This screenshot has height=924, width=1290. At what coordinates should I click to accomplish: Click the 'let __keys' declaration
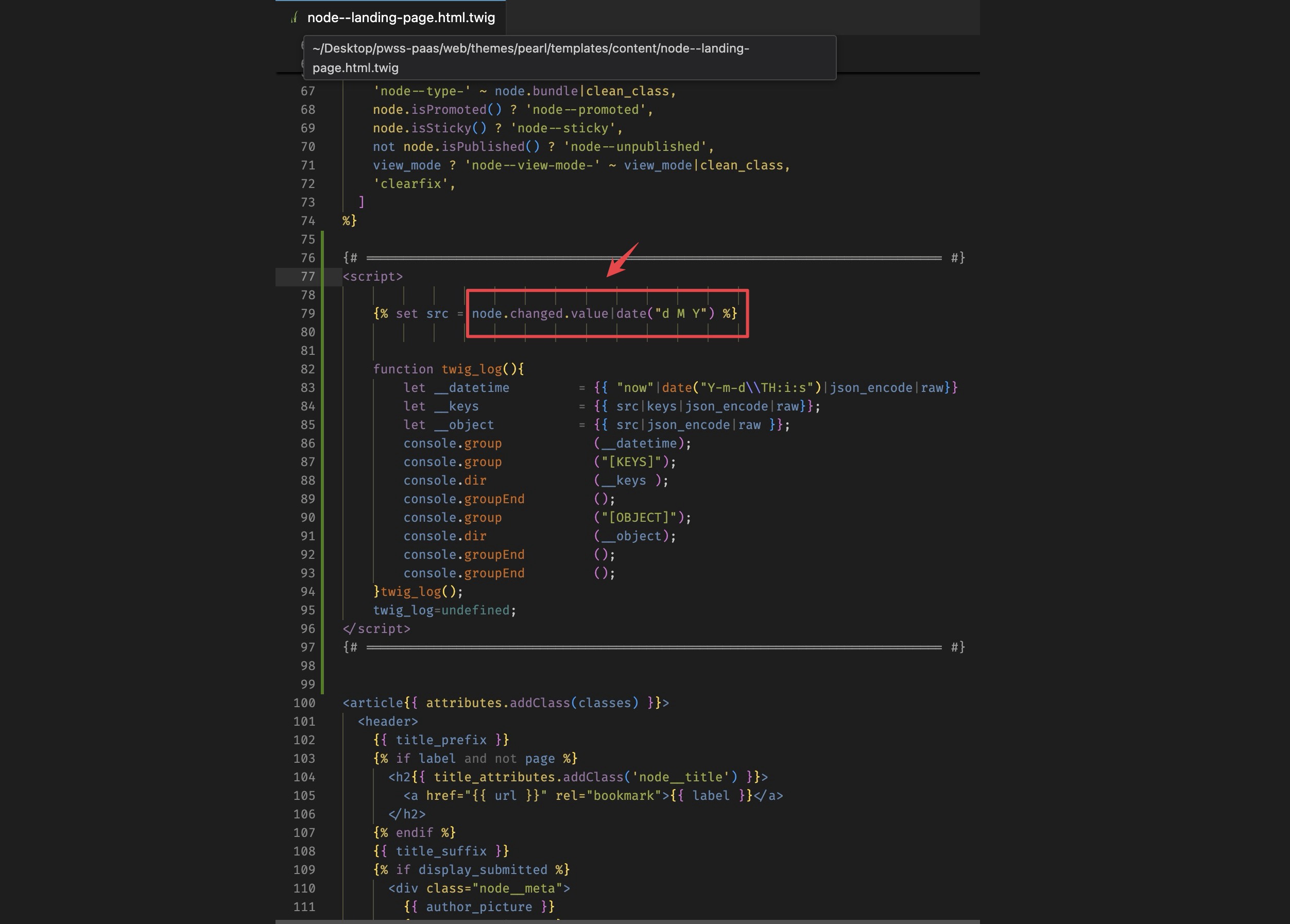441,406
